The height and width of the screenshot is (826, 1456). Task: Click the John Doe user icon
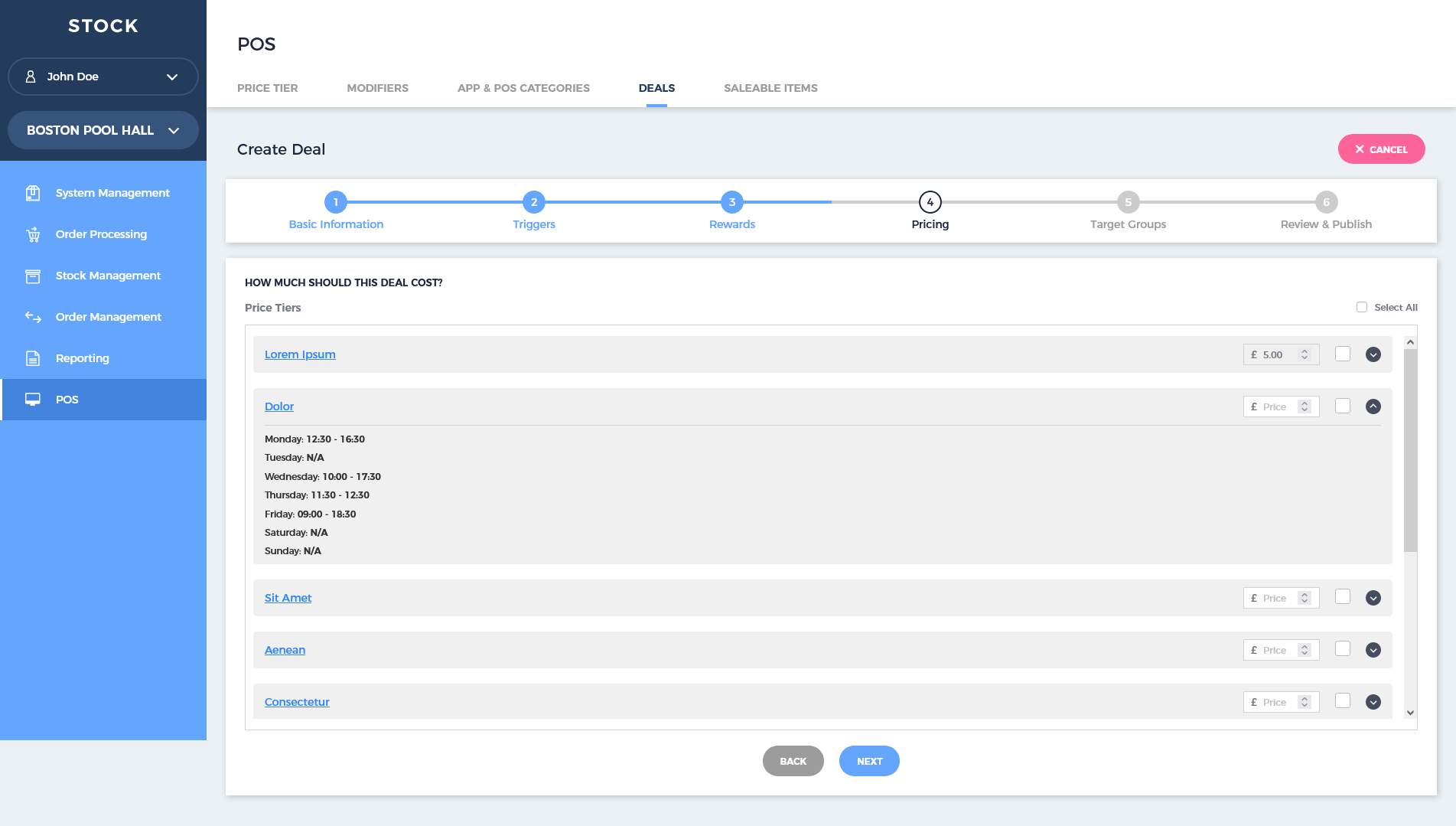click(x=31, y=77)
